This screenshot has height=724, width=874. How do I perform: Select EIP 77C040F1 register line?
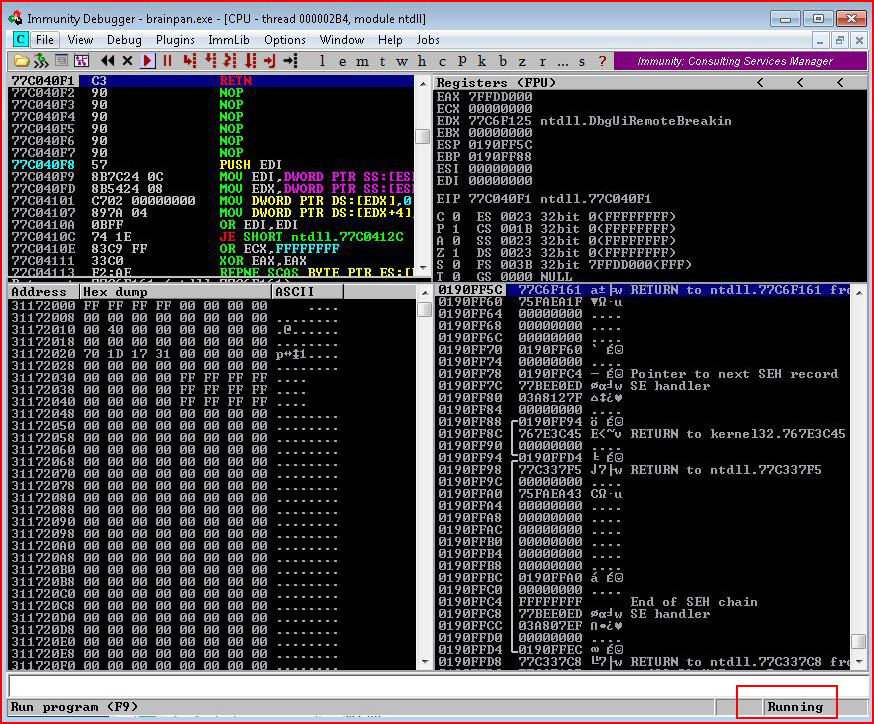(543, 199)
